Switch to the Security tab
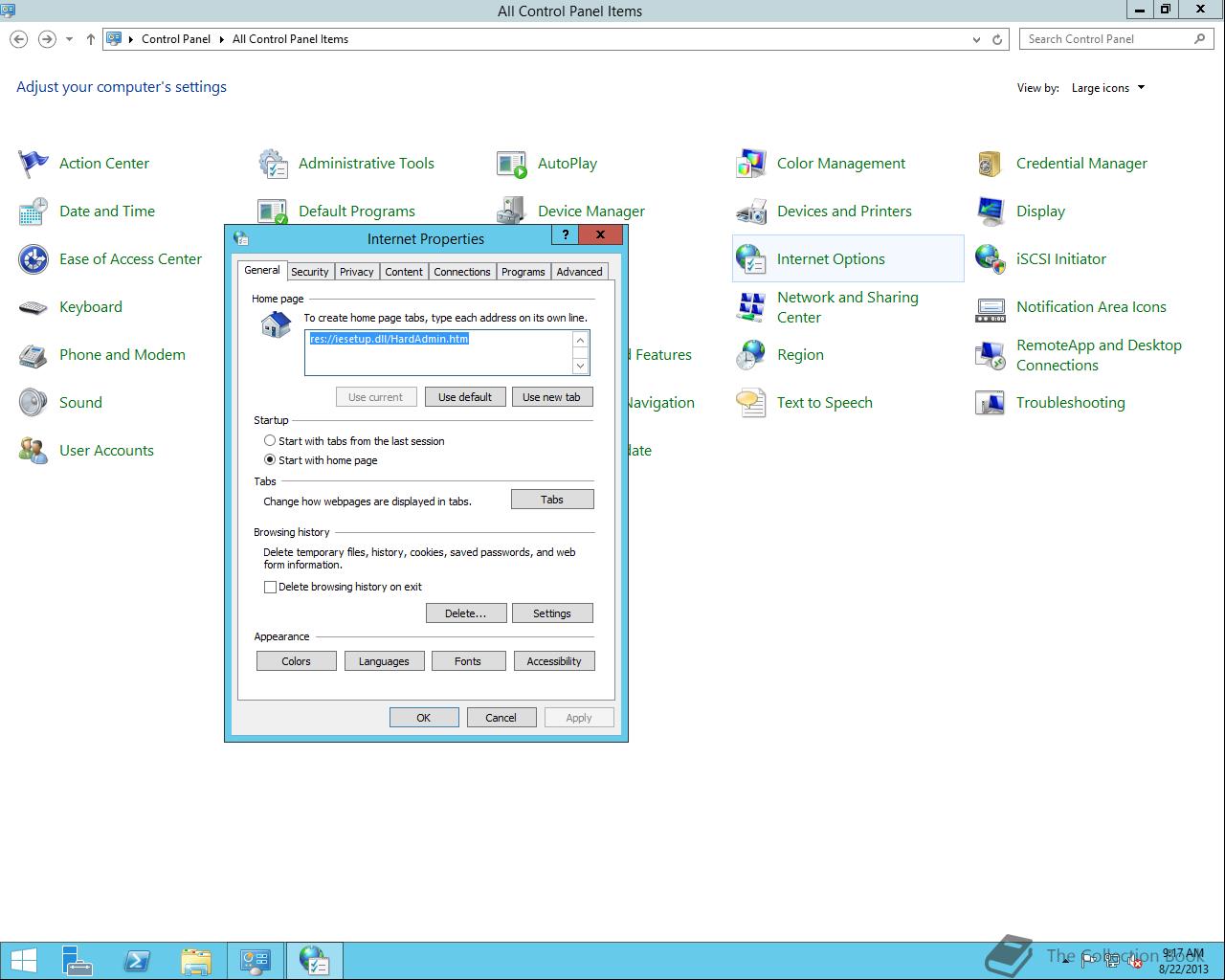The height and width of the screenshot is (980, 1225). pos(310,272)
